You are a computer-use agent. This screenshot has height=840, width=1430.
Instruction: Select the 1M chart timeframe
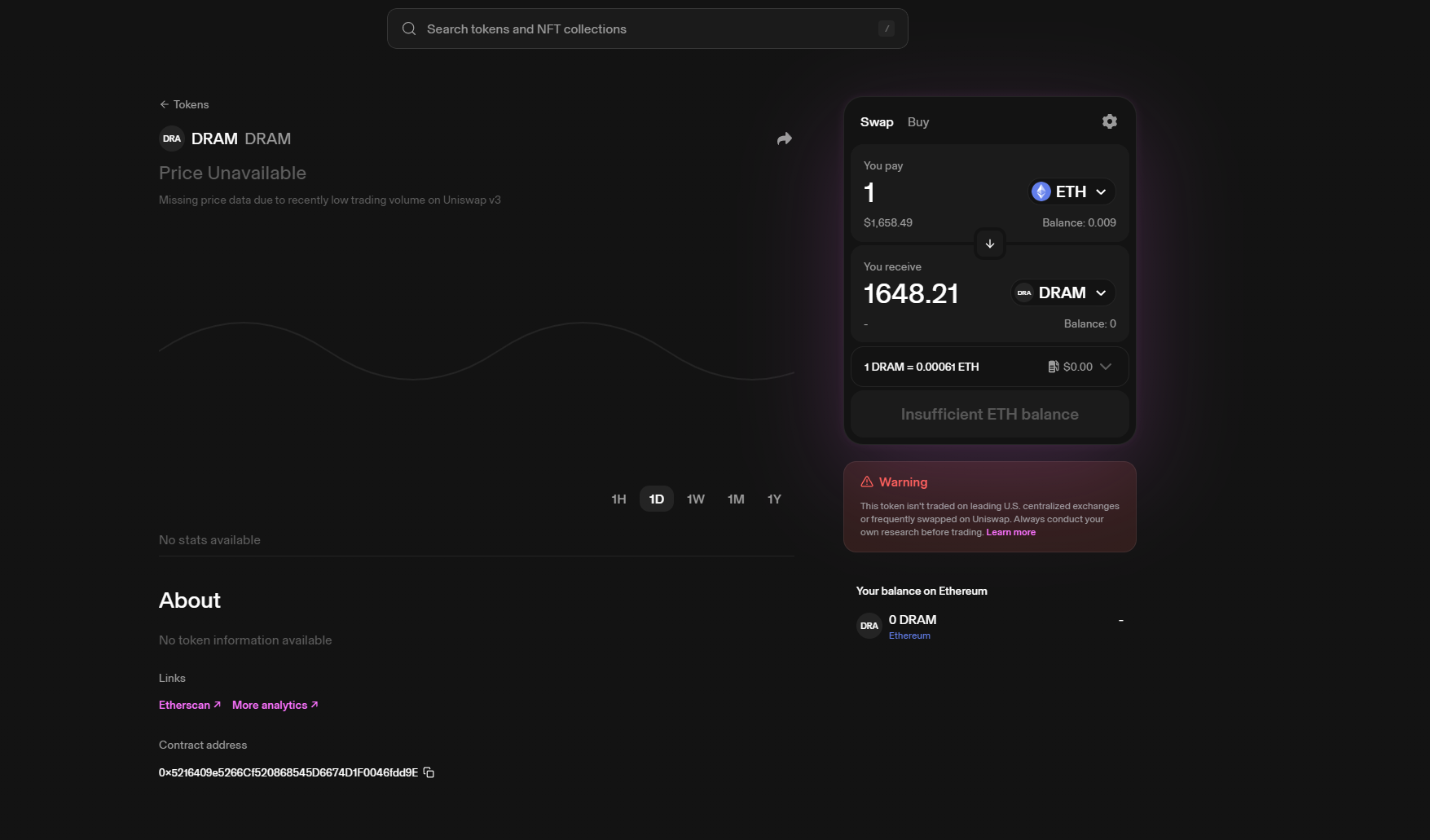735,499
